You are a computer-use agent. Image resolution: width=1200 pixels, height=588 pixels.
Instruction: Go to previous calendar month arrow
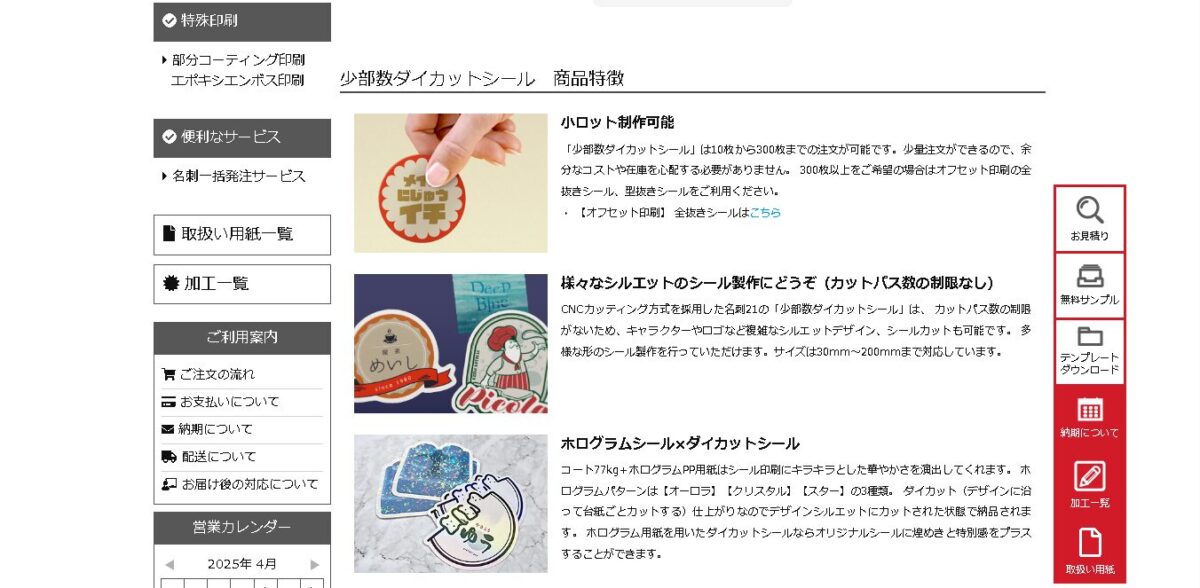pyautogui.click(x=169, y=564)
